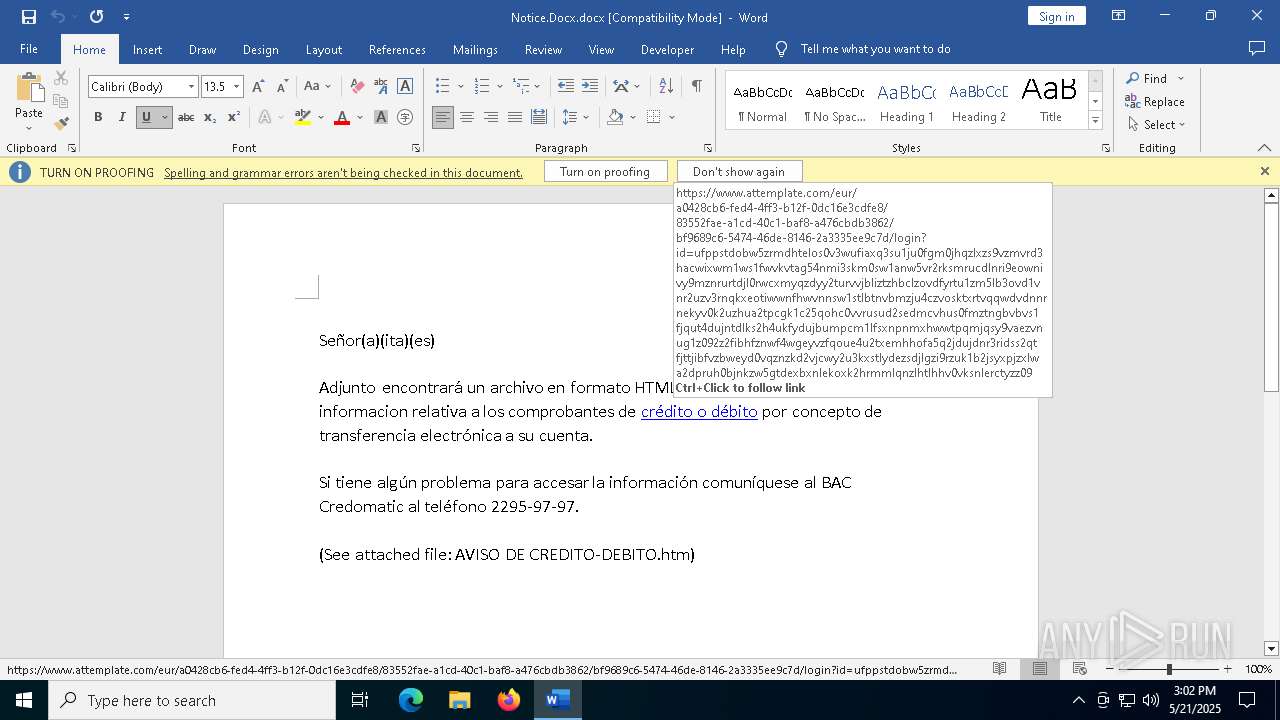Click the Format Painter brush icon

(x=61, y=124)
